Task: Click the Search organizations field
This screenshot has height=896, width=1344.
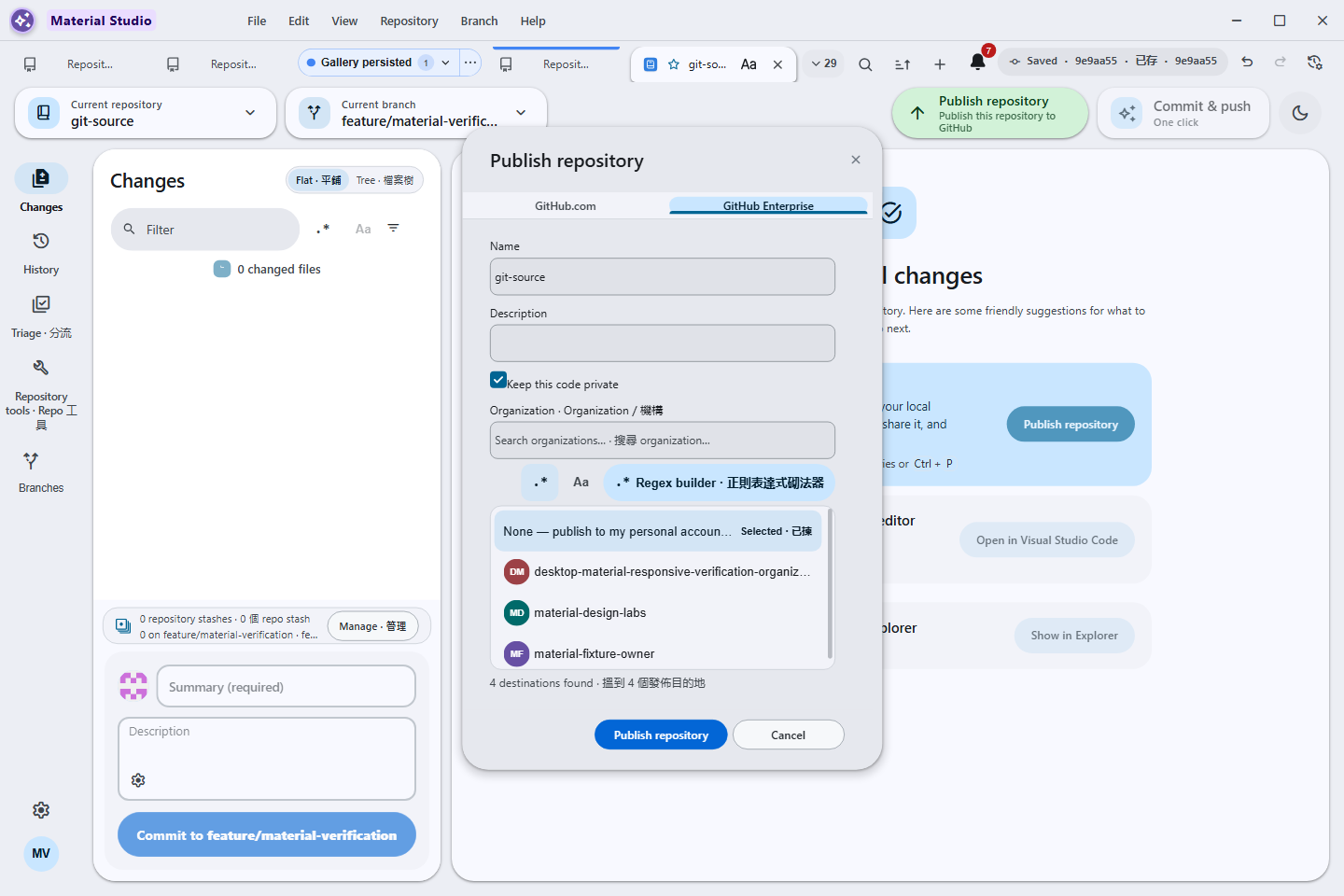Action: click(663, 440)
